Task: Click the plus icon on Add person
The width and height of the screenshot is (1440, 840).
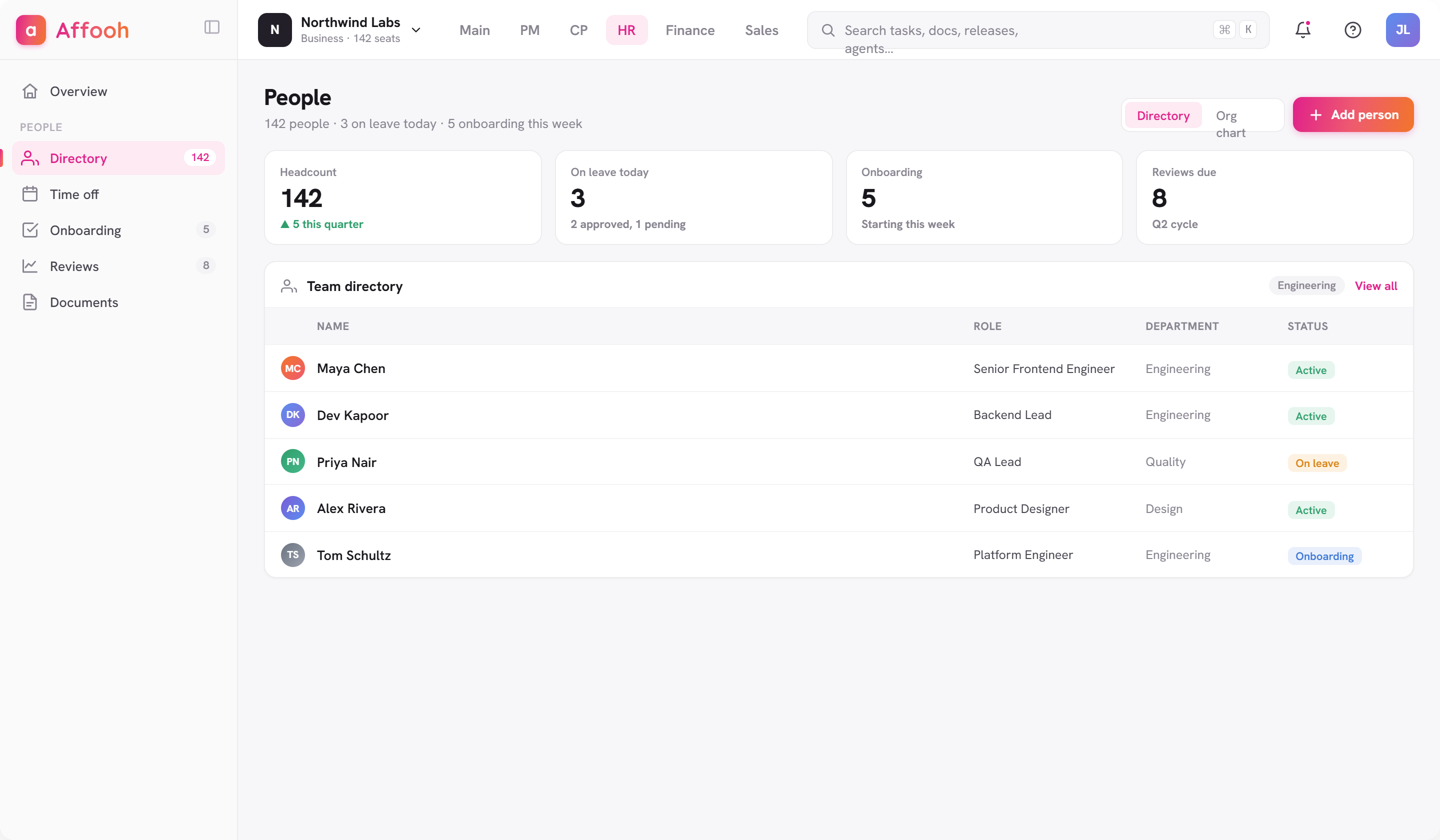Action: click(x=1315, y=115)
